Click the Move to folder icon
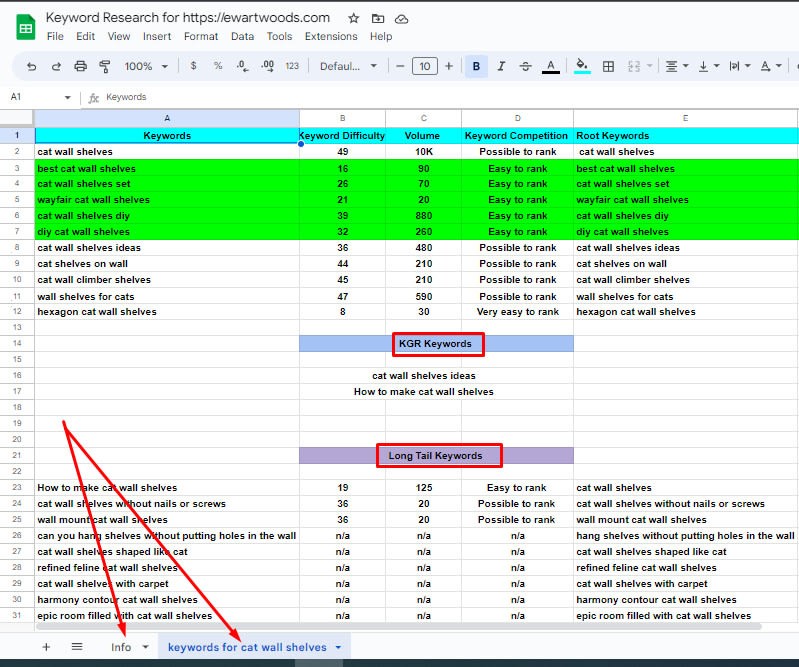Screen dimensions: 799x667 [377, 18]
